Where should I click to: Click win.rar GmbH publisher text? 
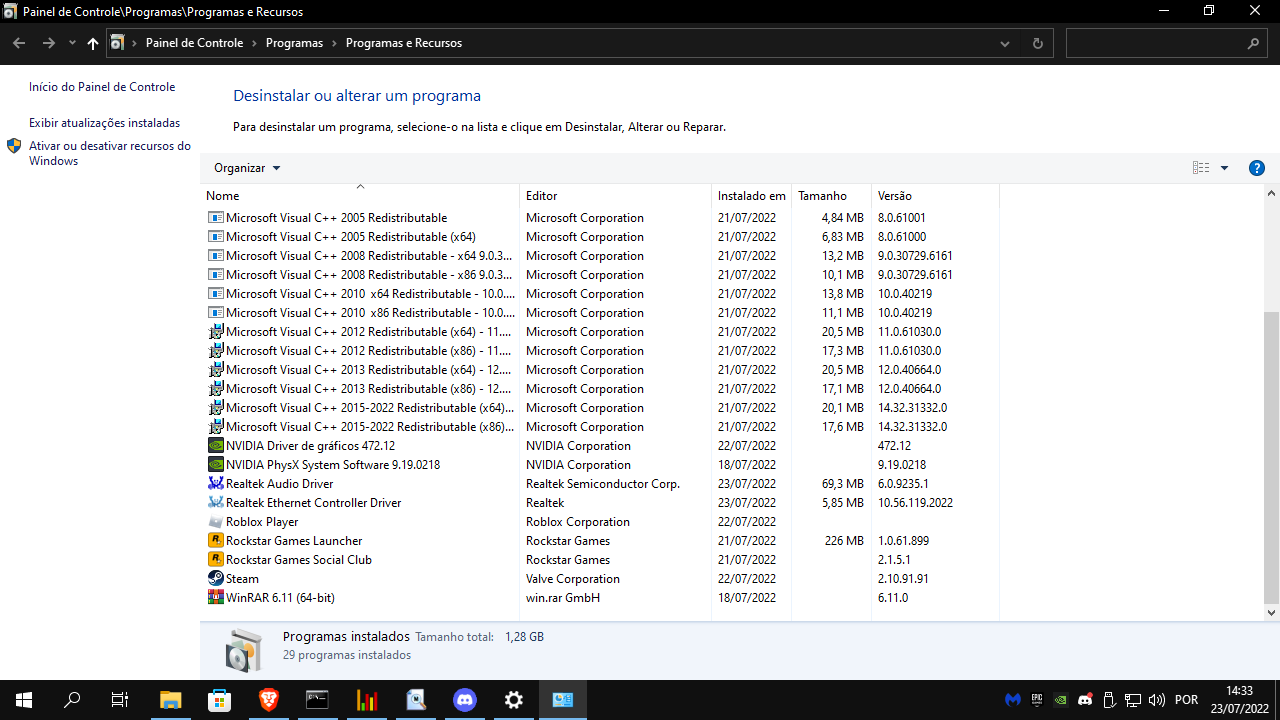coord(563,598)
